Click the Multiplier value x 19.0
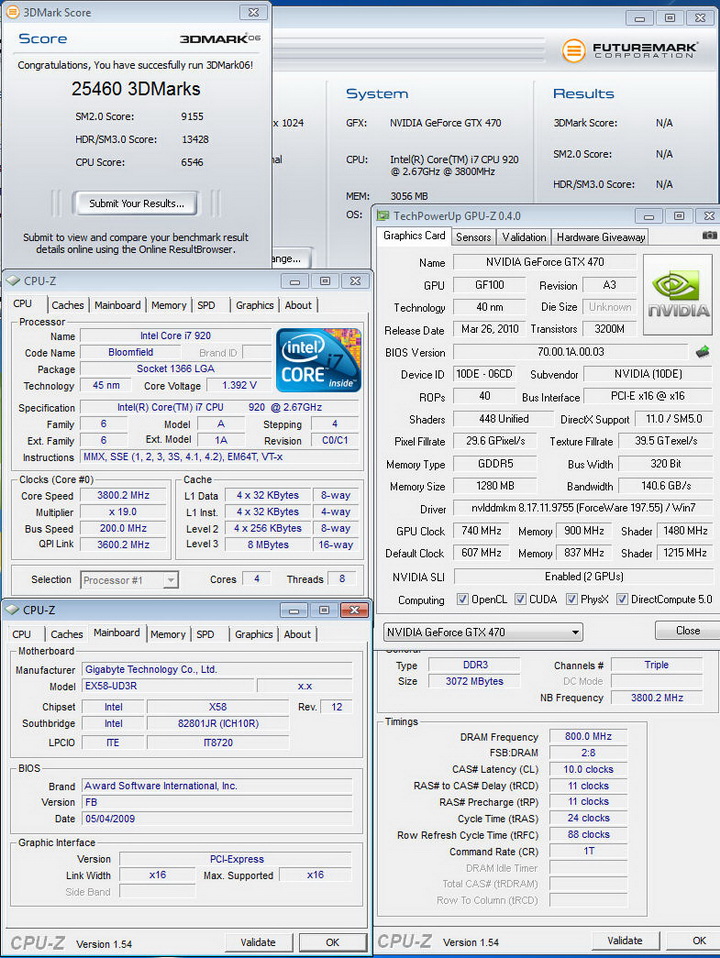 (123, 512)
